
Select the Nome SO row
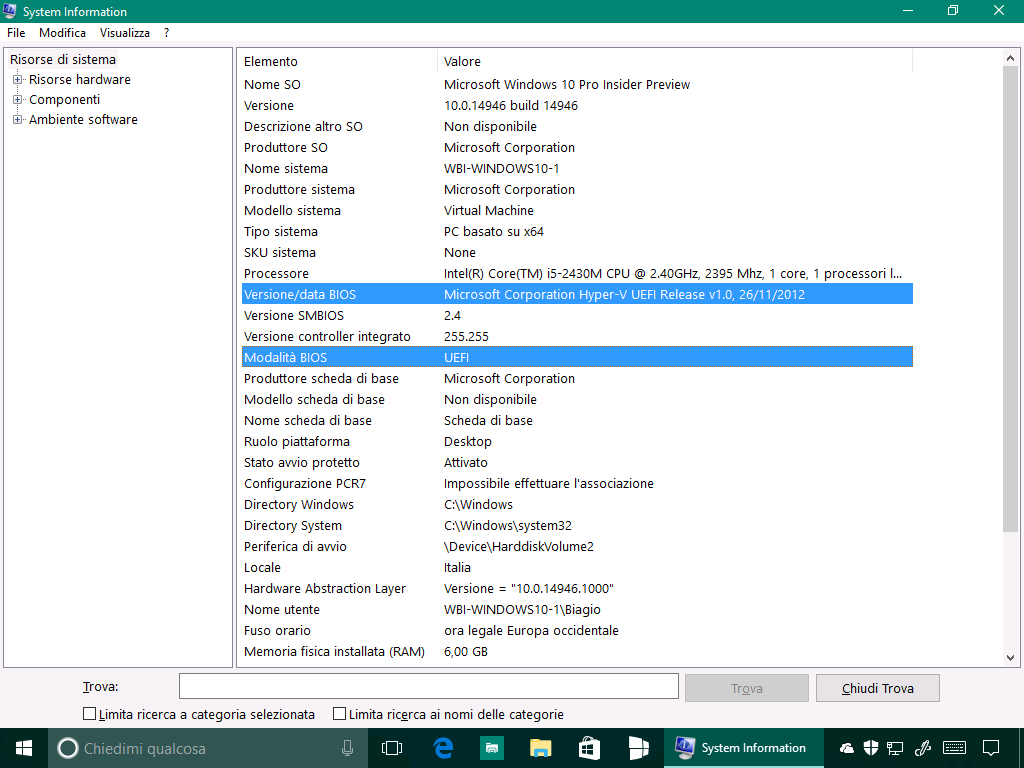tap(577, 84)
